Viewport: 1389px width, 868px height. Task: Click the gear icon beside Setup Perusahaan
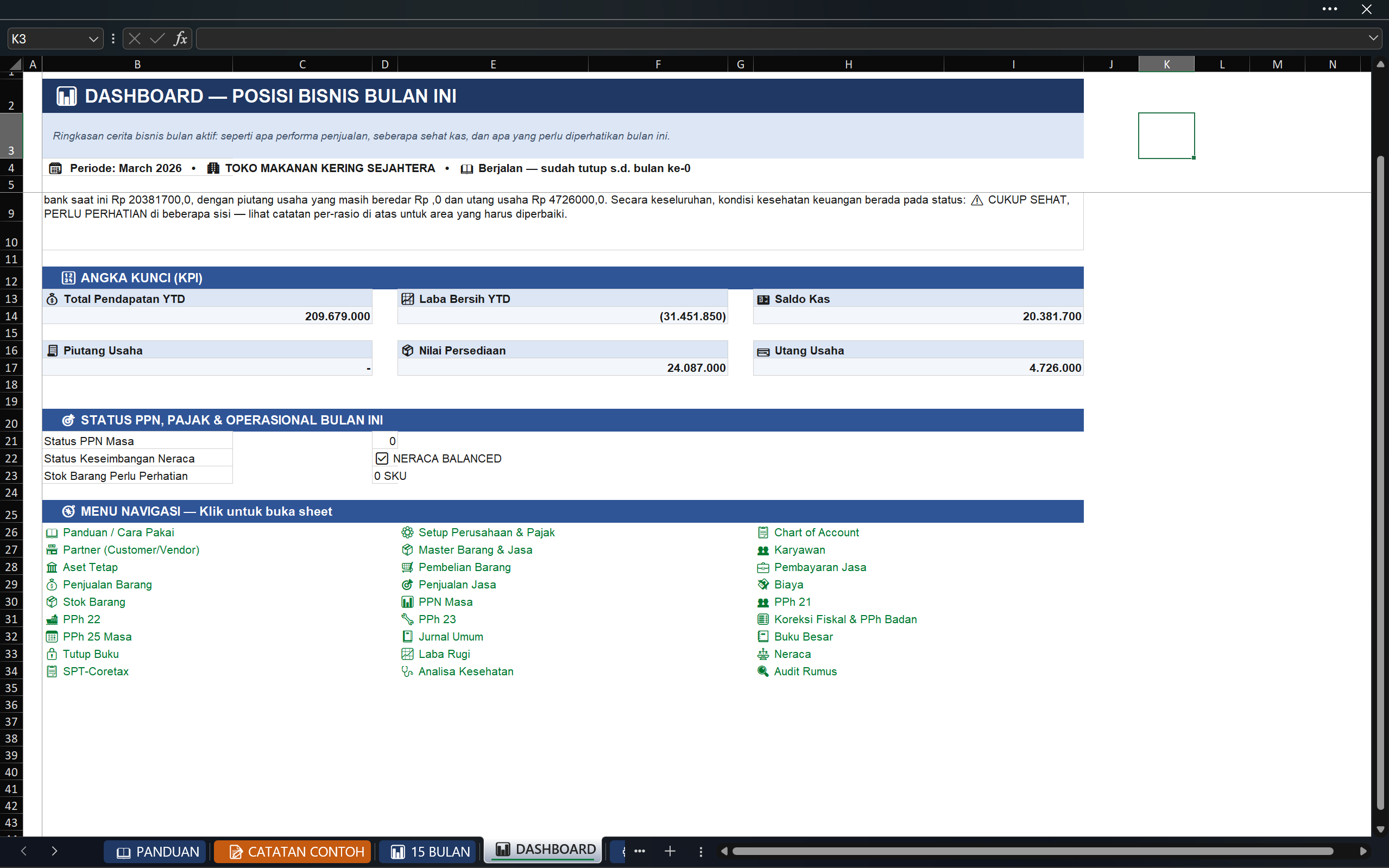(407, 533)
